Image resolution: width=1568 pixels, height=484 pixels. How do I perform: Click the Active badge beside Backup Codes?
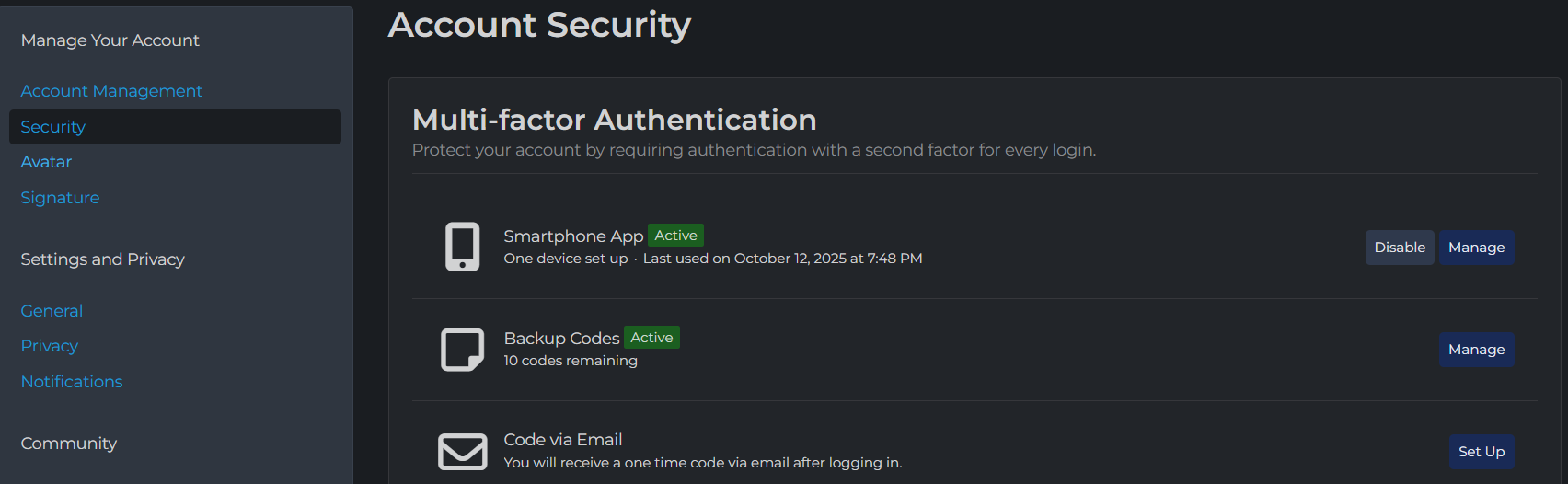[651, 338]
